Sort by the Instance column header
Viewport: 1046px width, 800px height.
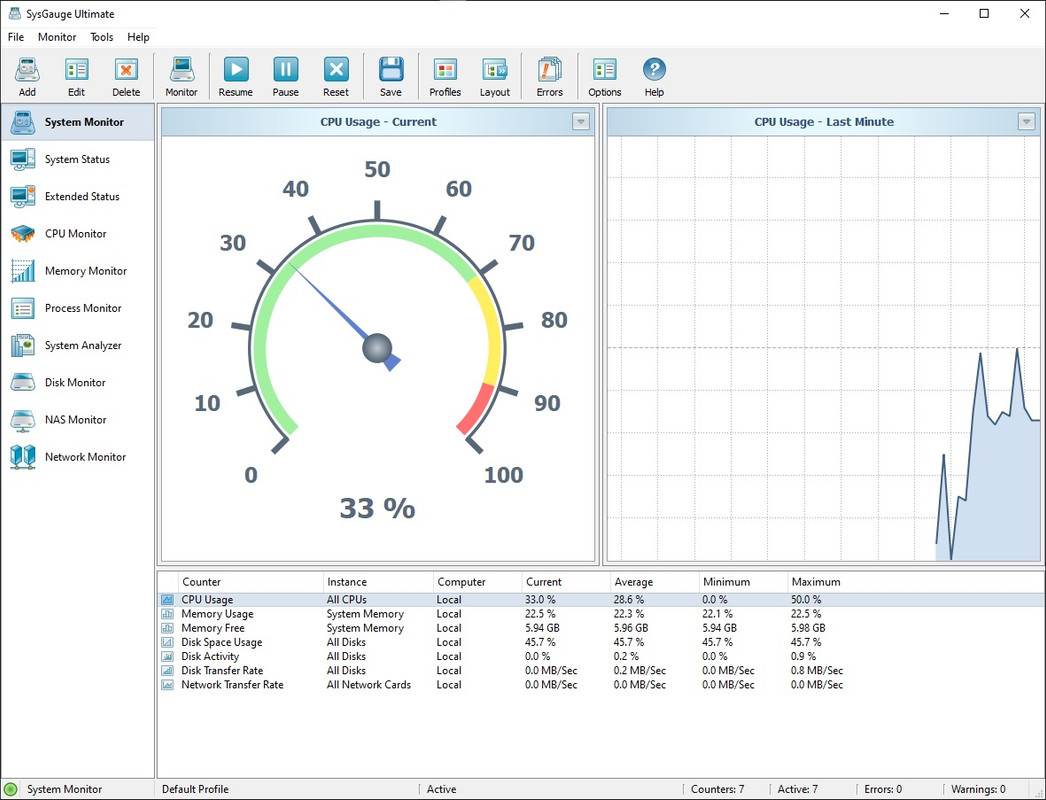point(379,582)
